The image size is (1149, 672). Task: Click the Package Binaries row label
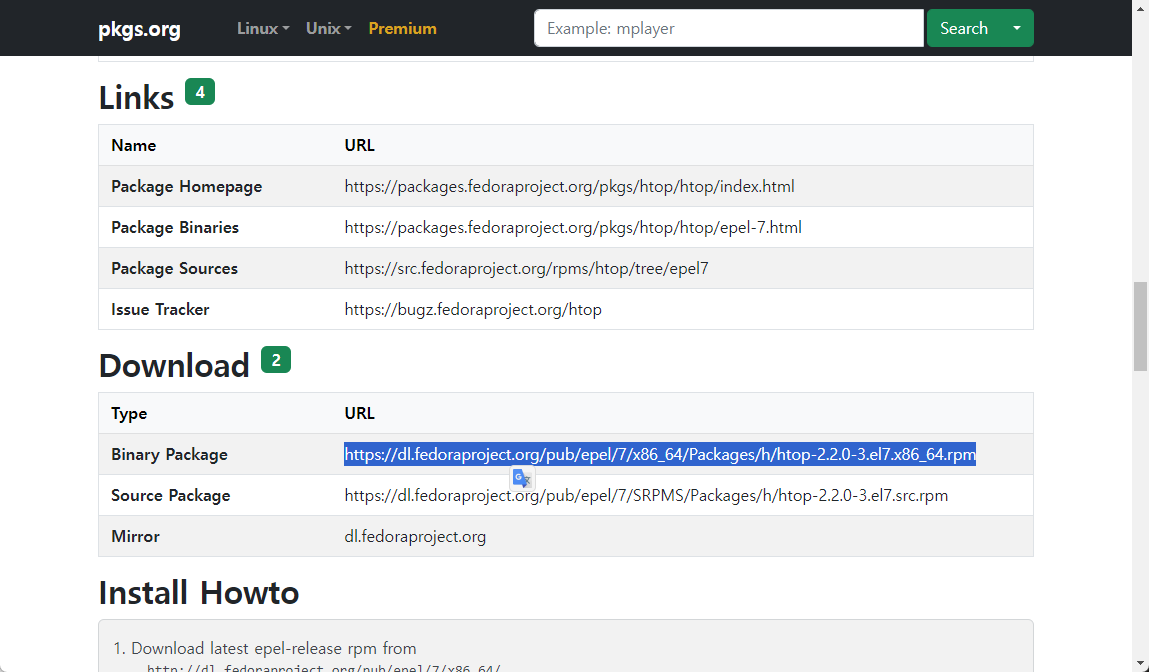click(175, 227)
